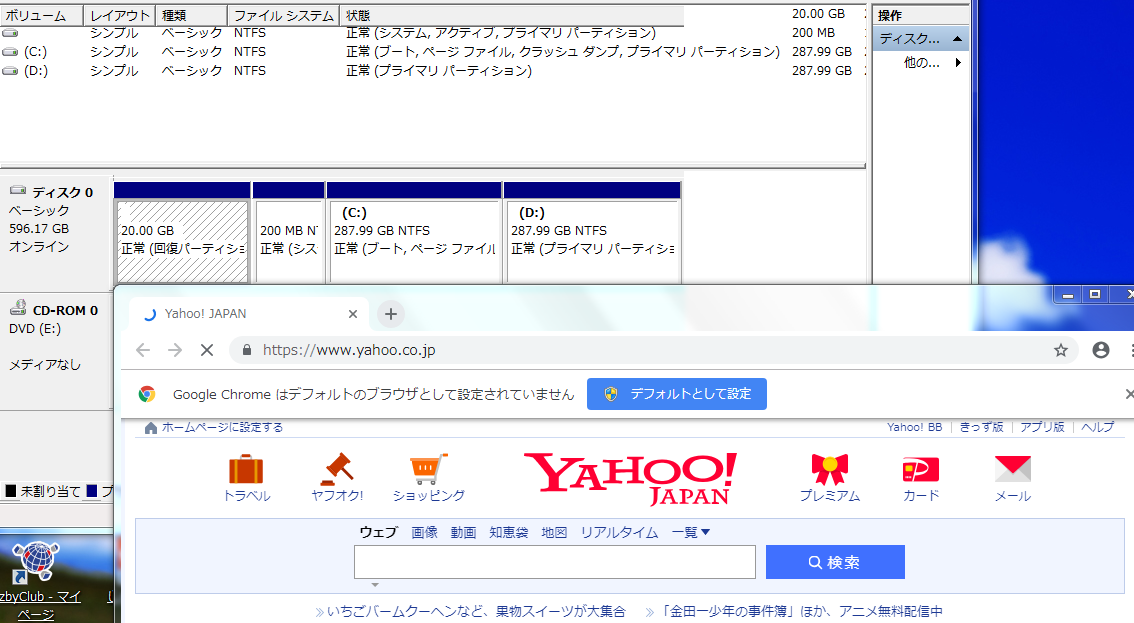
Task: Open the Chrome profile avatar icon
Action: click(x=1101, y=350)
